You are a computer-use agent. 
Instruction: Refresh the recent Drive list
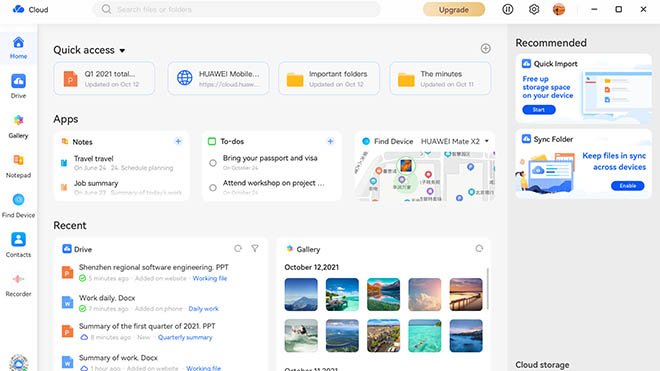238,248
